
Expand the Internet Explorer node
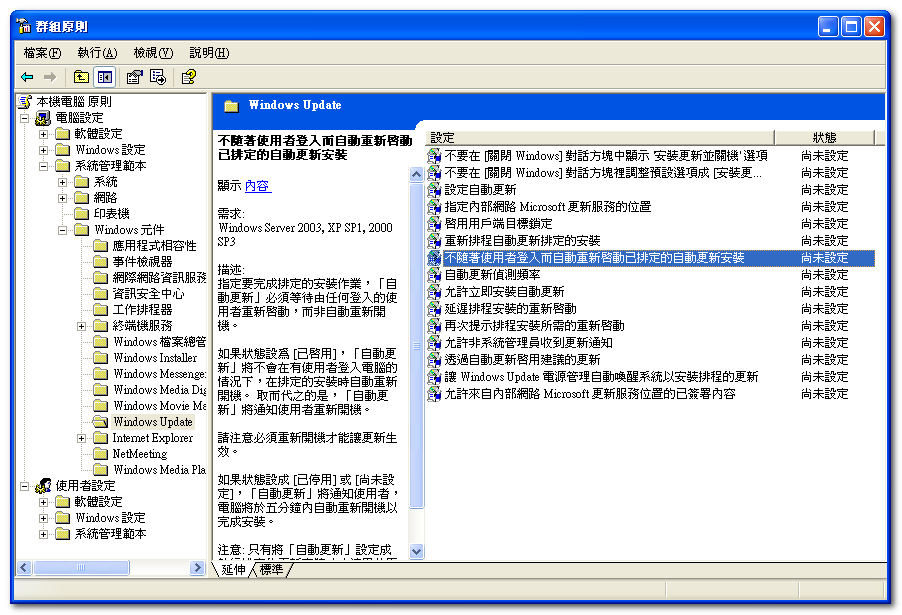pos(81,438)
